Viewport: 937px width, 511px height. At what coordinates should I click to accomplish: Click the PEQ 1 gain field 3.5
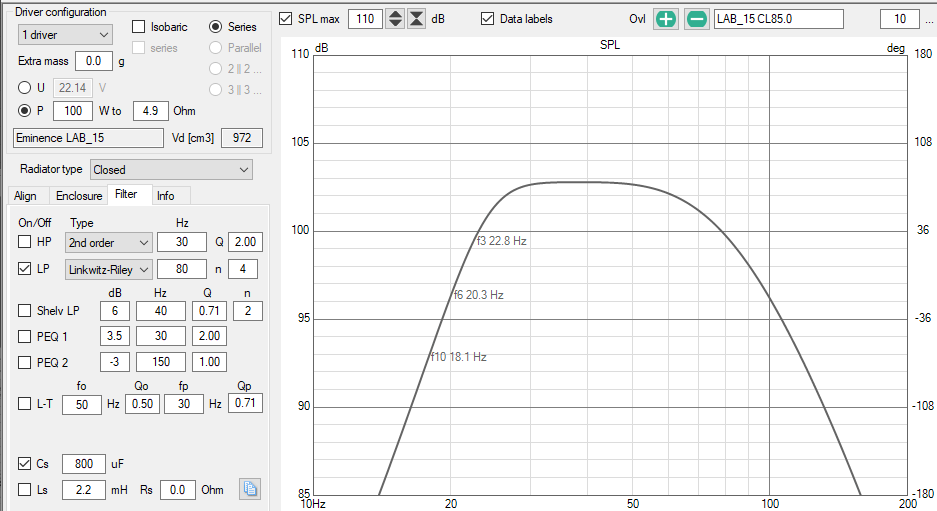(x=115, y=336)
